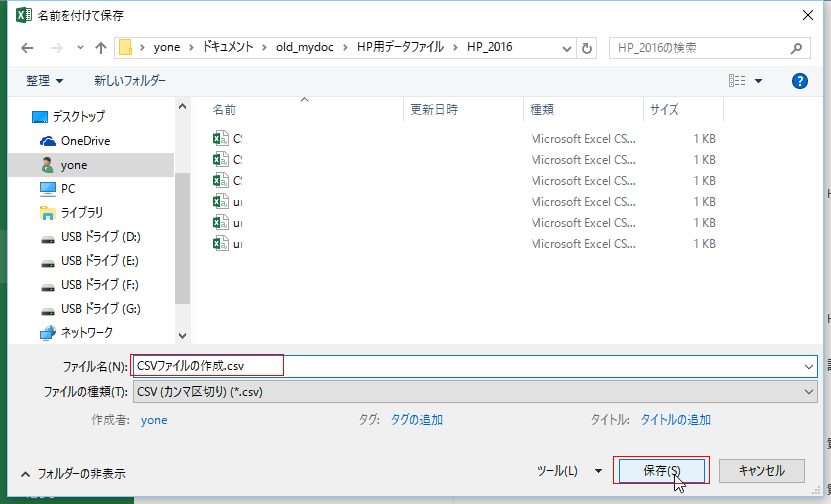Viewport: 831px width, 504px height.
Task: Click the search magnifier icon
Action: [x=796, y=49]
